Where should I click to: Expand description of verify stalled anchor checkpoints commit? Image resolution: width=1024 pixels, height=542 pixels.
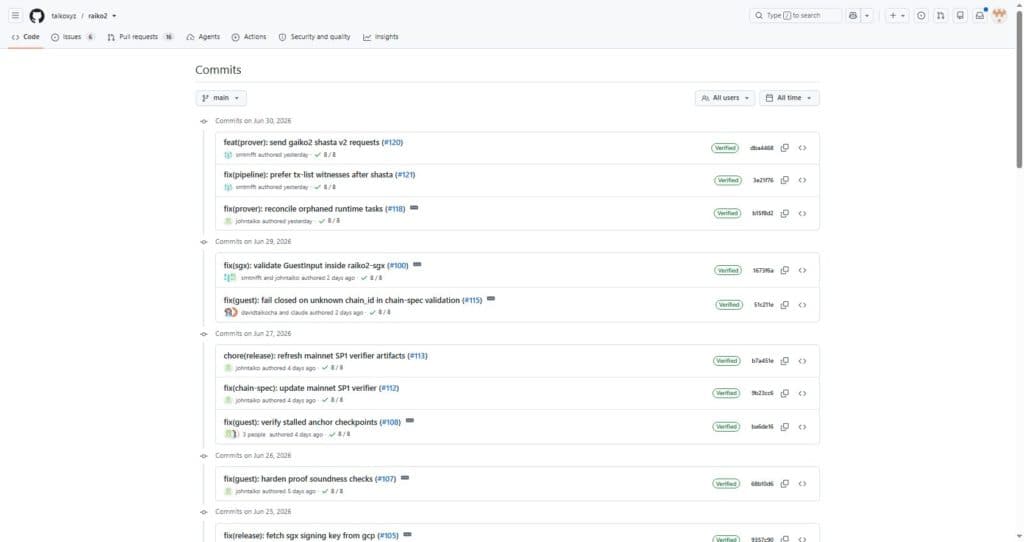410,421
